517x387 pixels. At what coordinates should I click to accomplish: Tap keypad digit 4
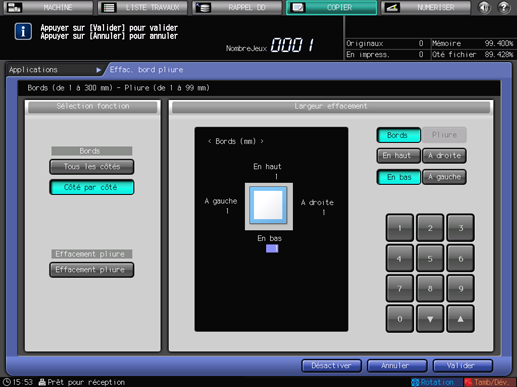[x=400, y=258]
